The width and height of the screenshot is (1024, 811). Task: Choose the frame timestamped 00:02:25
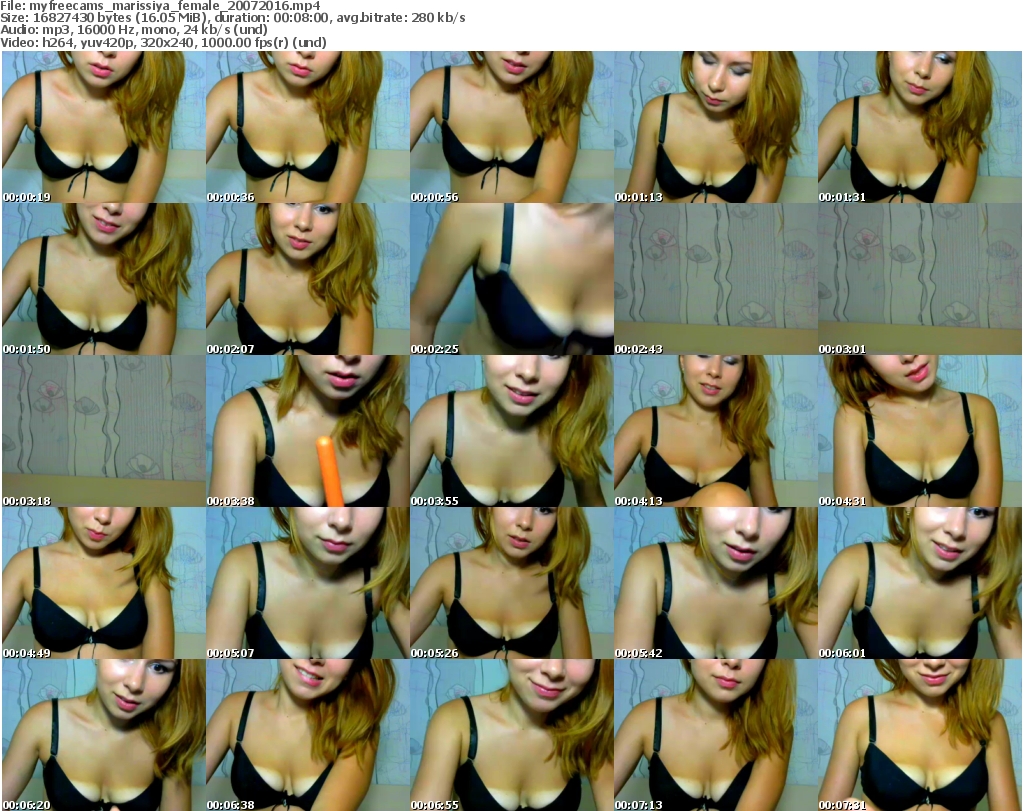[511, 279]
